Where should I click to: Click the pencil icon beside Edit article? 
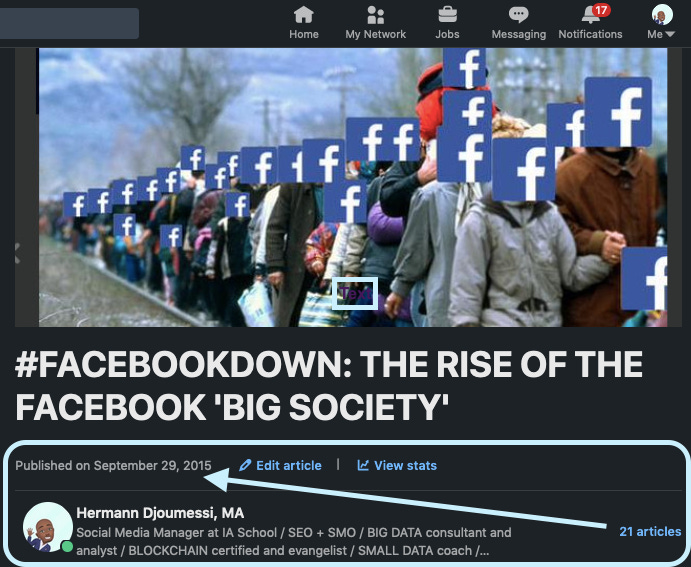[x=245, y=465]
